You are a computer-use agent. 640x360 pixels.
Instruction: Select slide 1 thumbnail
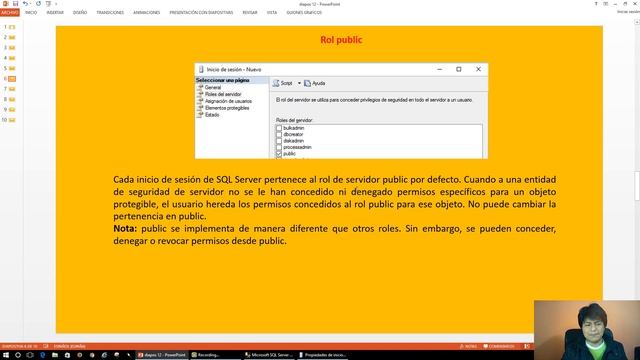click(12, 27)
